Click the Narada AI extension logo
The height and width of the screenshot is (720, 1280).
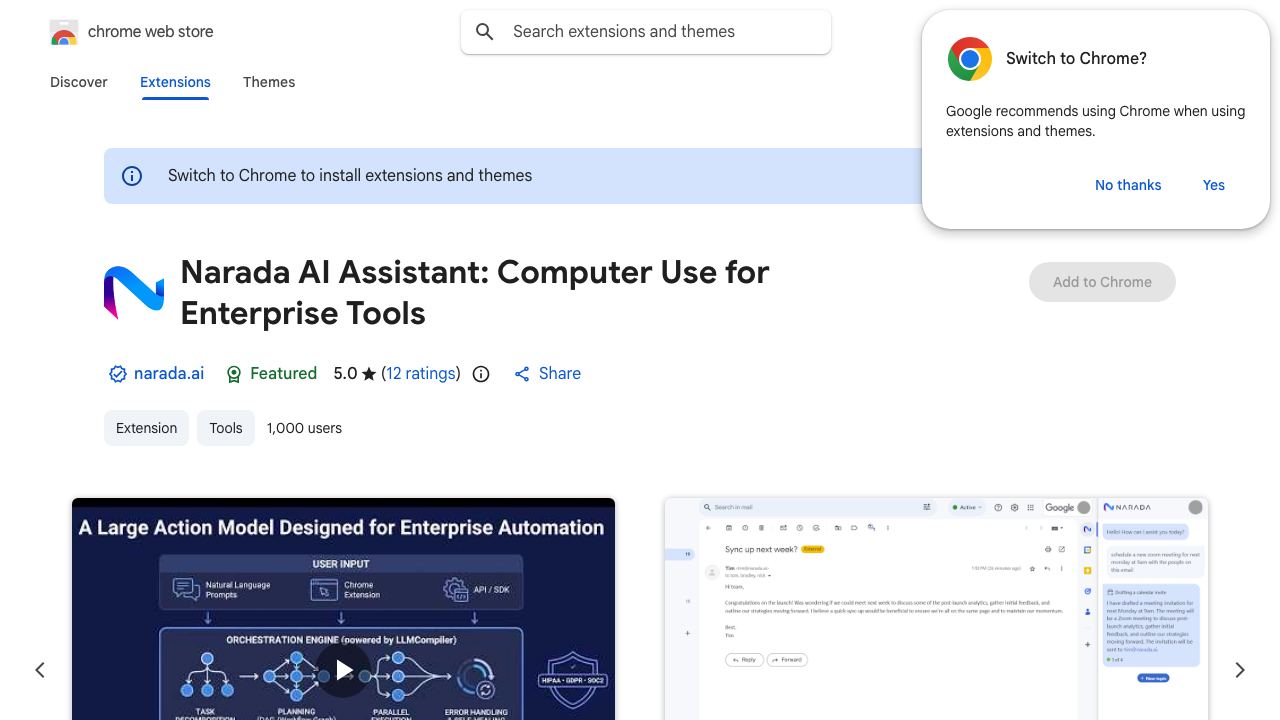coord(134,292)
